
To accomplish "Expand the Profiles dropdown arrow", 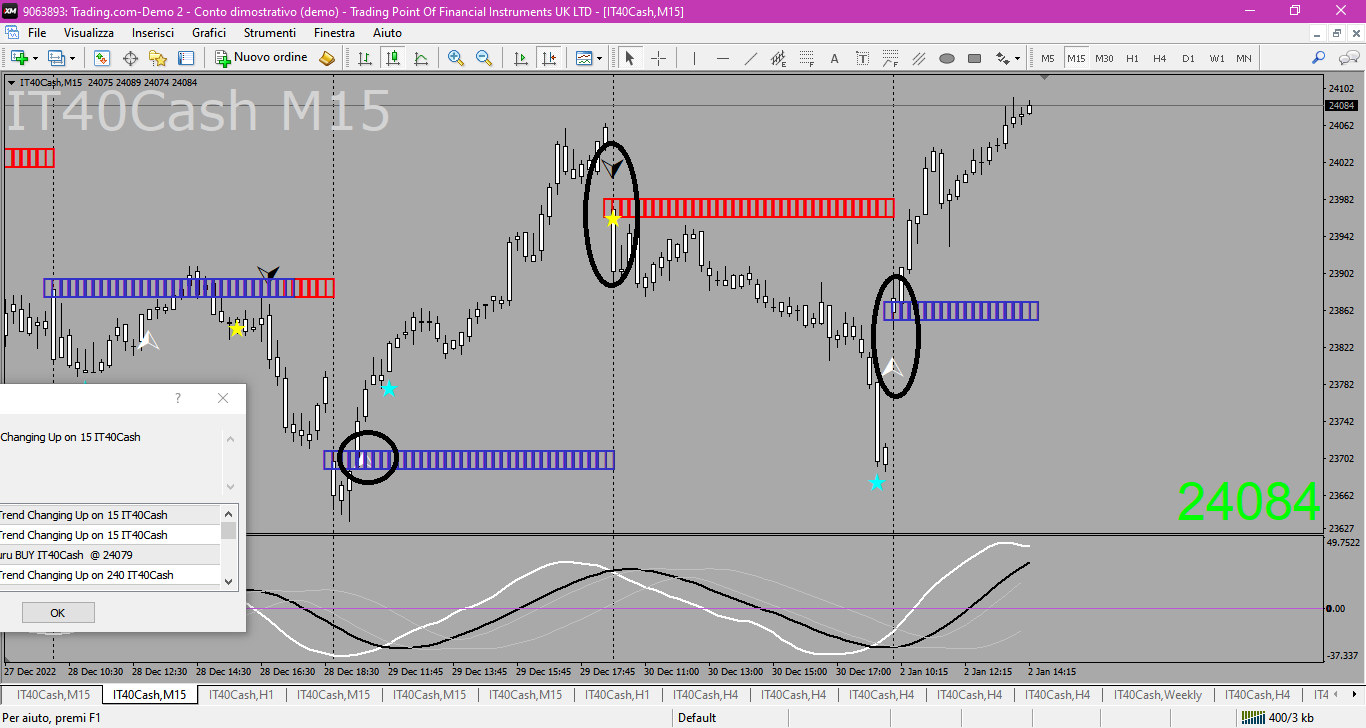I will (71, 58).
